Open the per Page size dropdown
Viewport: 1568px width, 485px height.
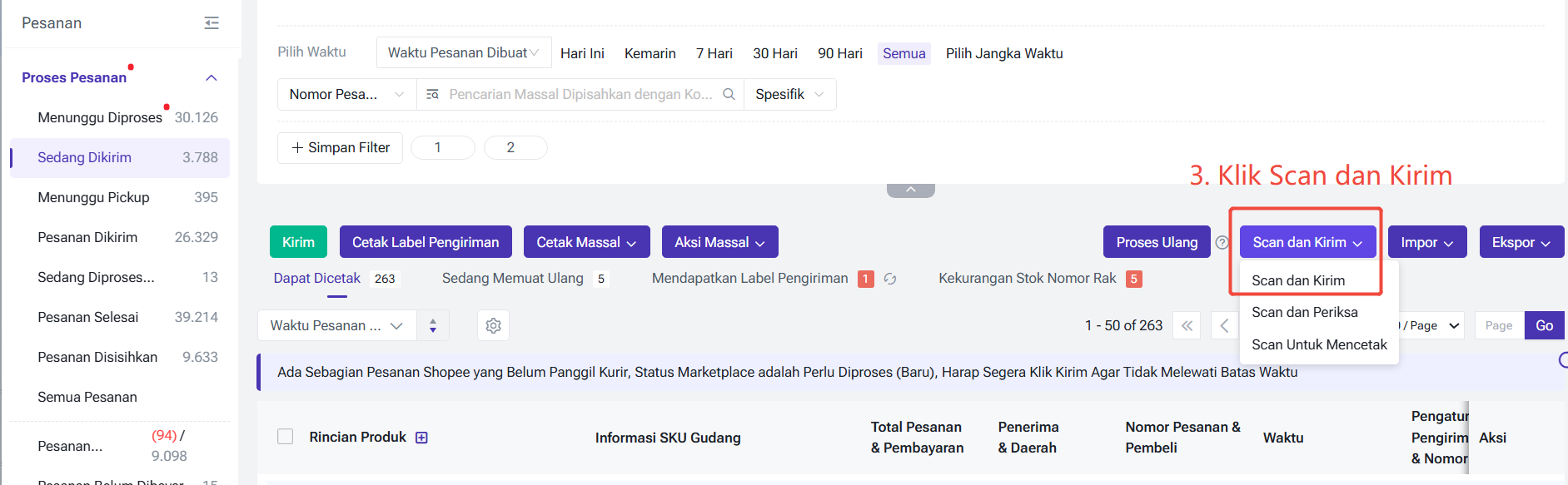point(1430,325)
